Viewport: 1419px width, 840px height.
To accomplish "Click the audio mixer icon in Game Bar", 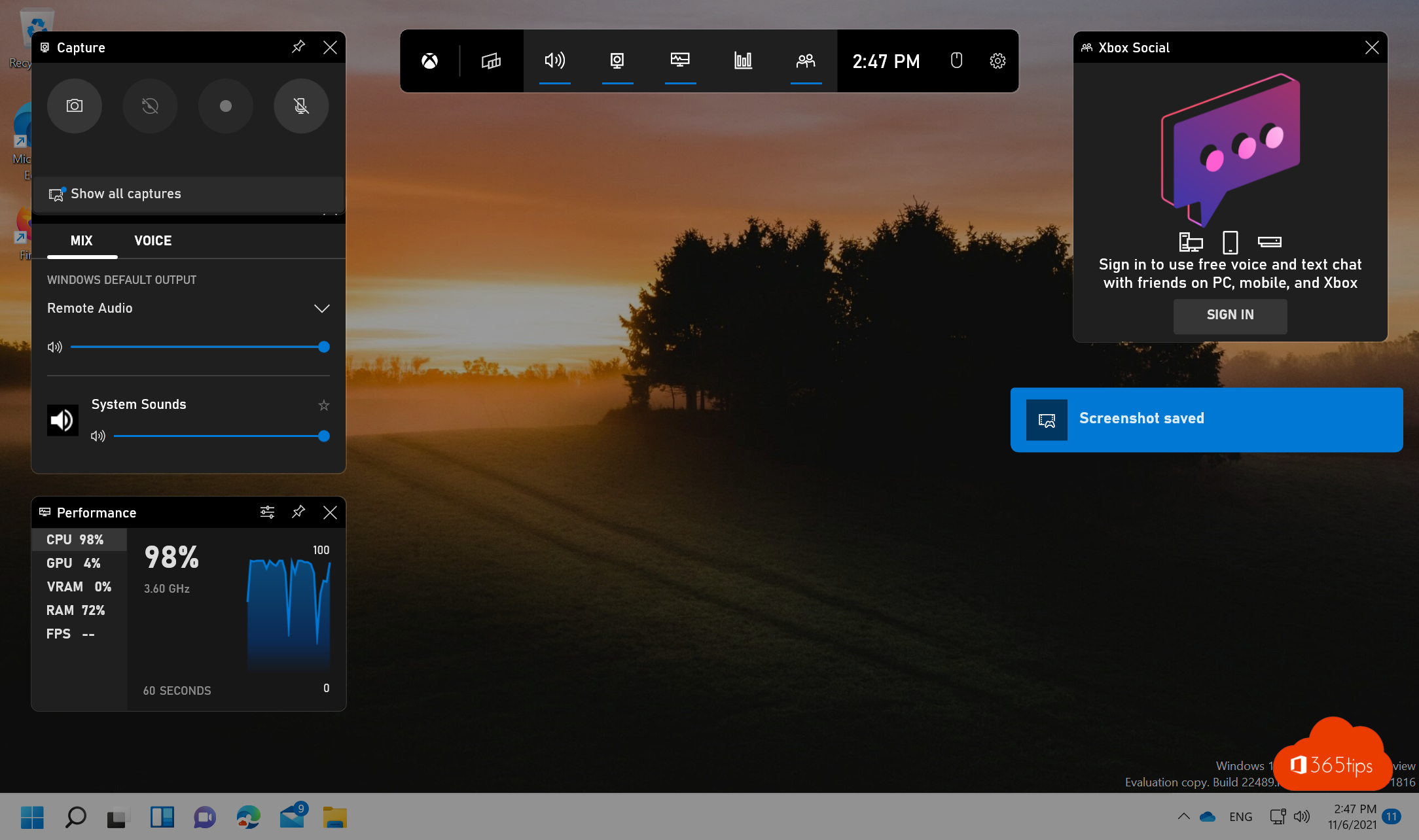I will coord(555,61).
